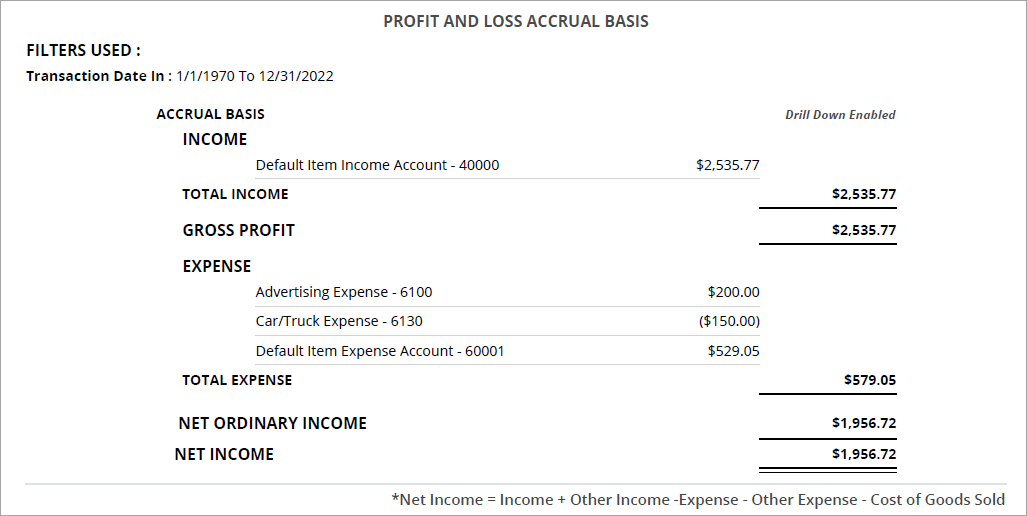Click the Profit and Loss Accrual Basis title
This screenshot has width=1027, height=516.
[x=516, y=21]
